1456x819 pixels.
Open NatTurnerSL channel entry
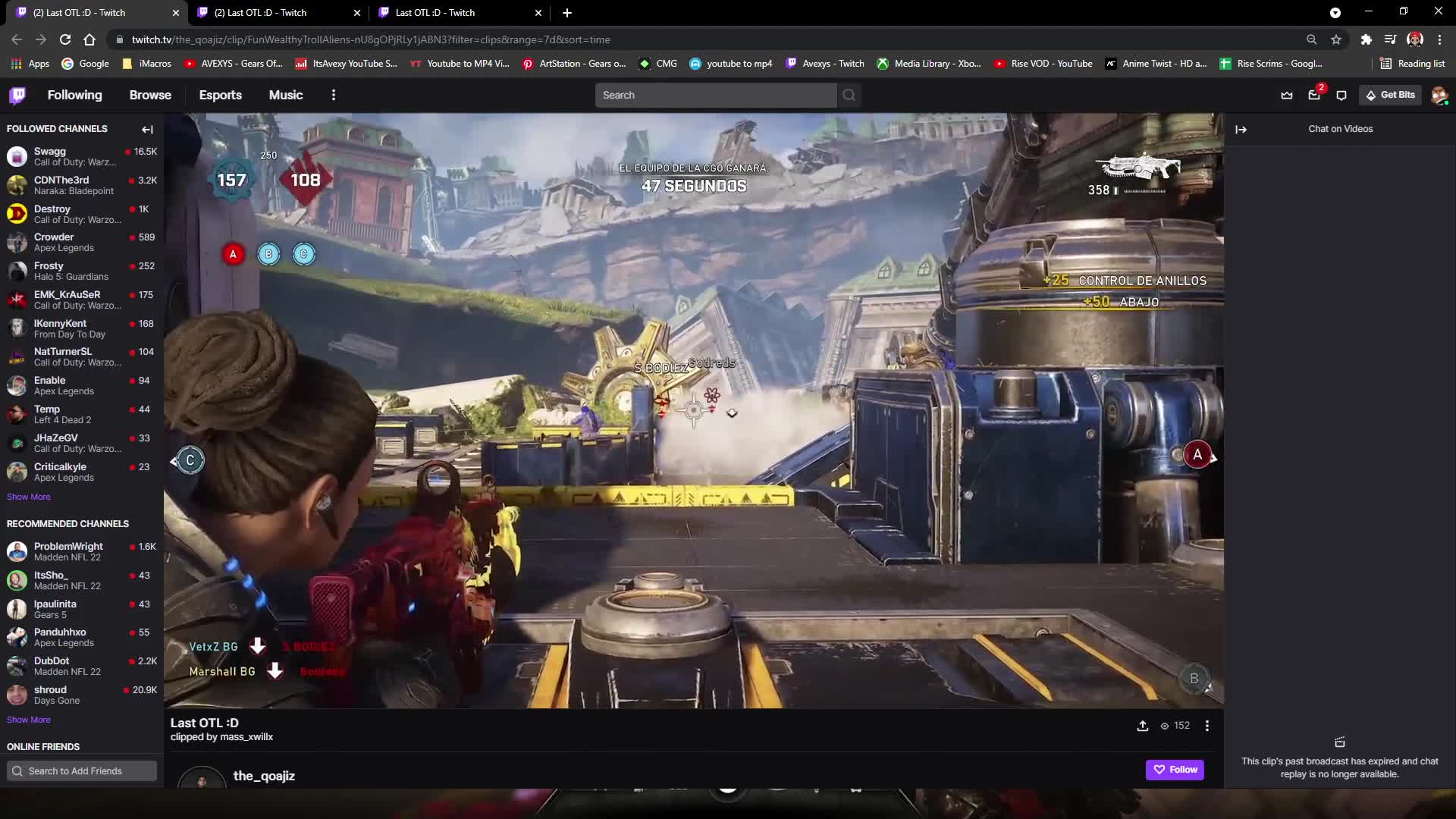click(82, 356)
